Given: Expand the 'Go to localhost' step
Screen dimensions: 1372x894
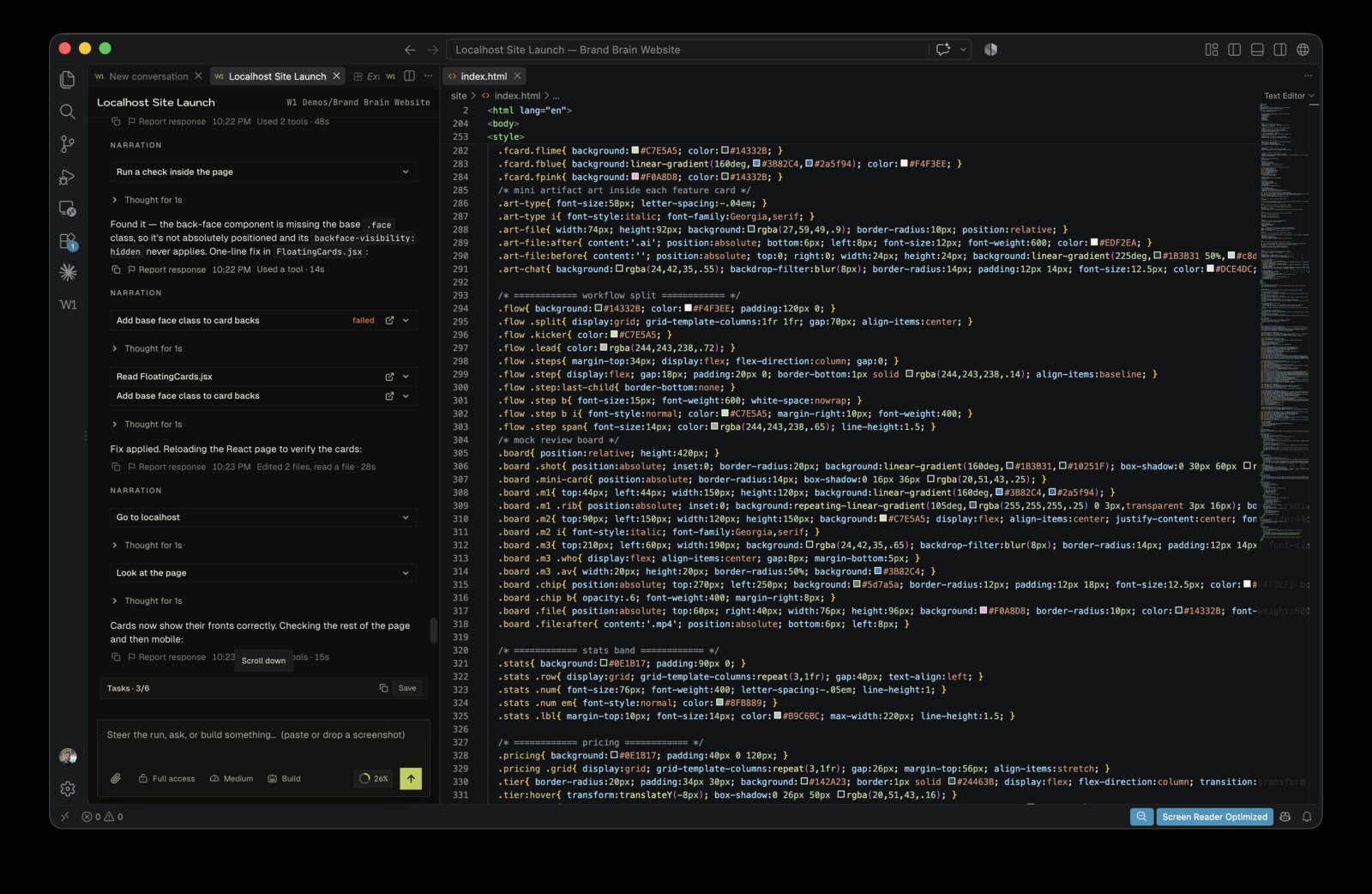Looking at the screenshot, I should tap(263, 517).
